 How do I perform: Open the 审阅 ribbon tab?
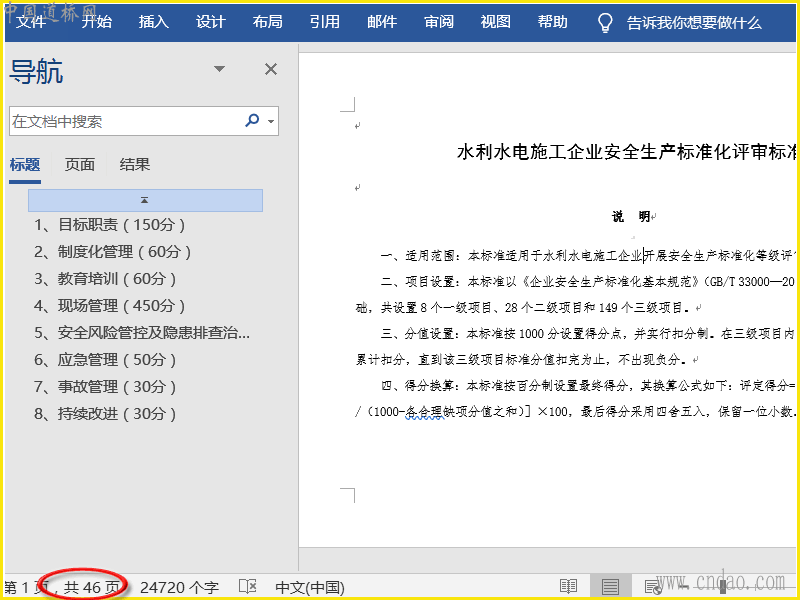[x=439, y=22]
